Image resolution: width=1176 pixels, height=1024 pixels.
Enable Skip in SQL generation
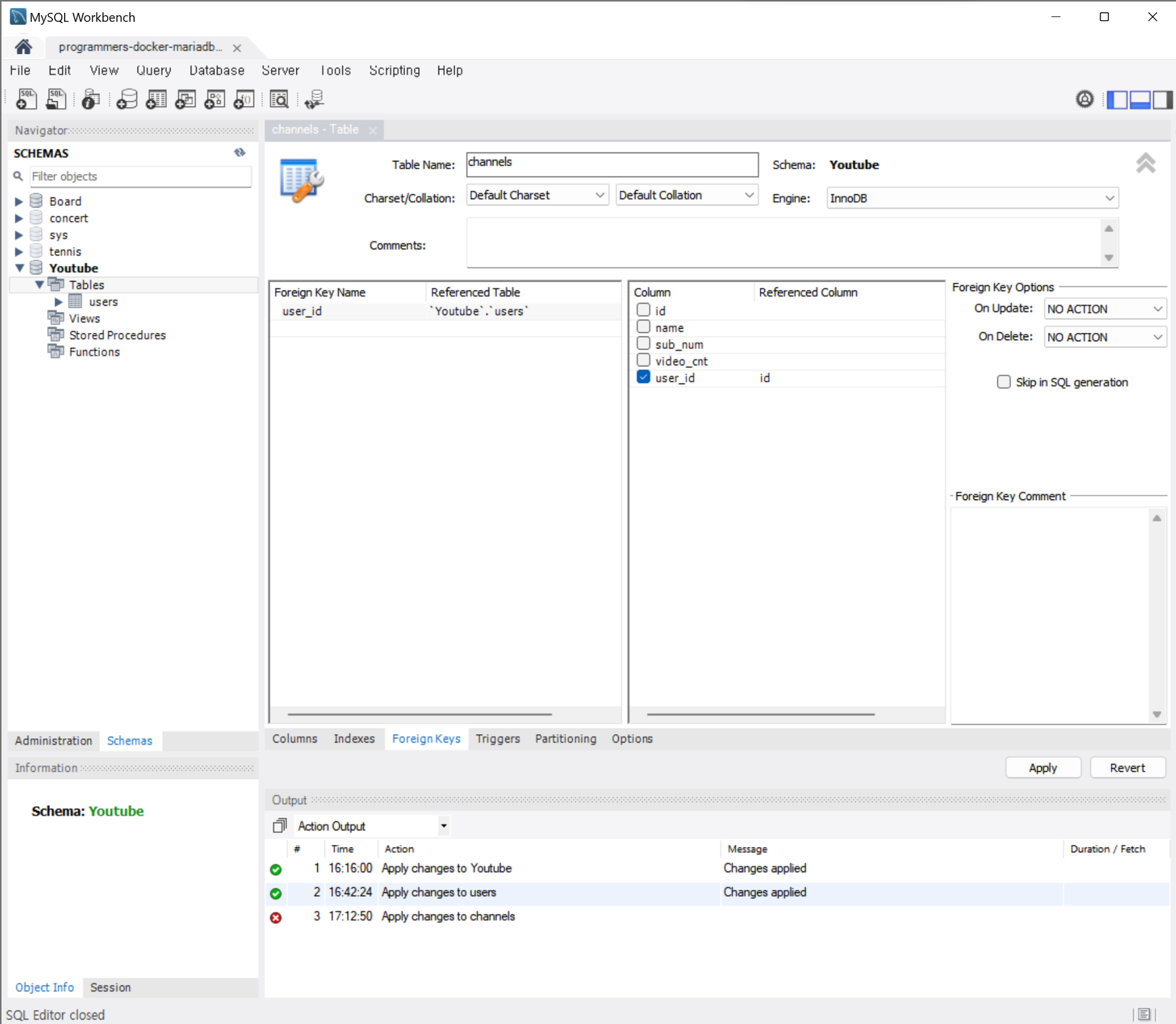point(1004,382)
